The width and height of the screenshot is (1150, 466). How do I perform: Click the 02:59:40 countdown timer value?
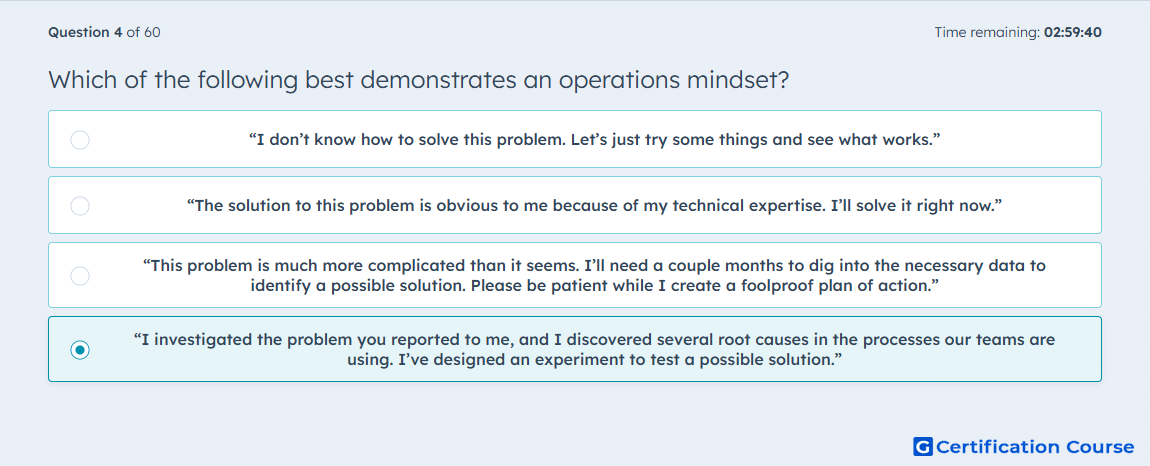pyautogui.click(x=1073, y=32)
